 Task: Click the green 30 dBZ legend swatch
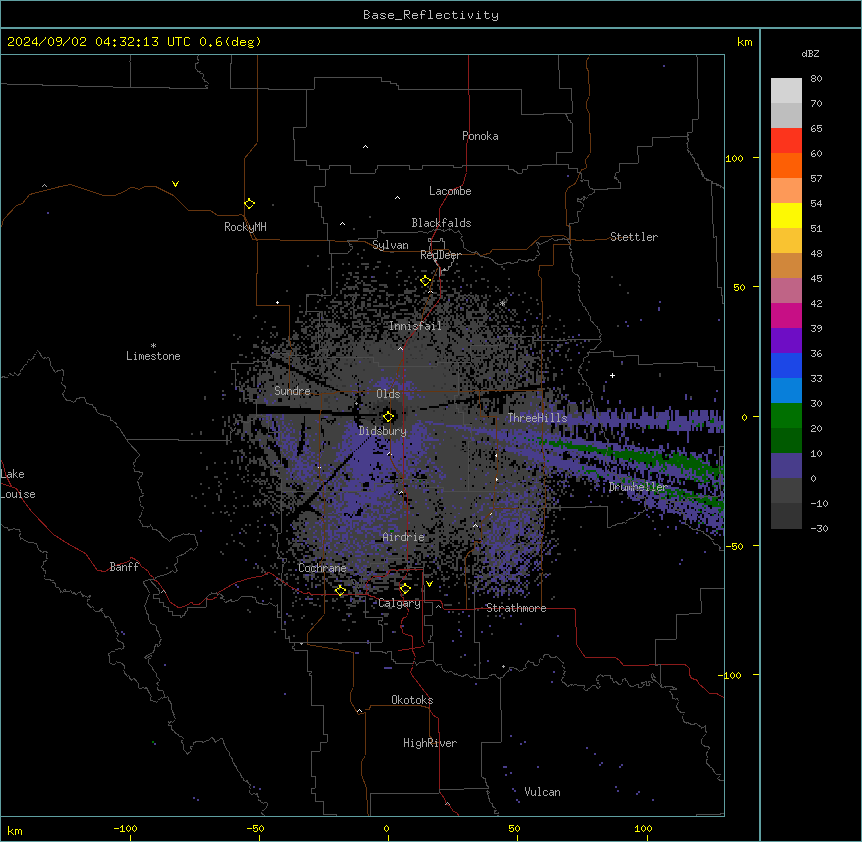[x=786, y=416]
